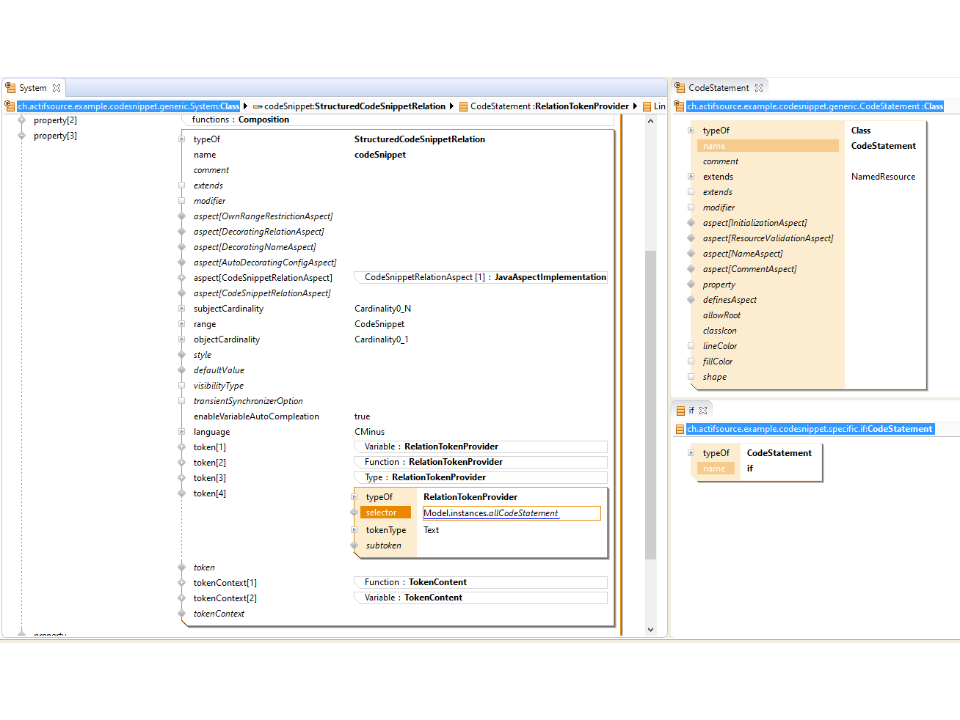Viewport: 960px width, 720px height.
Task: Expand the subjectCardinality row
Action: click(181, 309)
